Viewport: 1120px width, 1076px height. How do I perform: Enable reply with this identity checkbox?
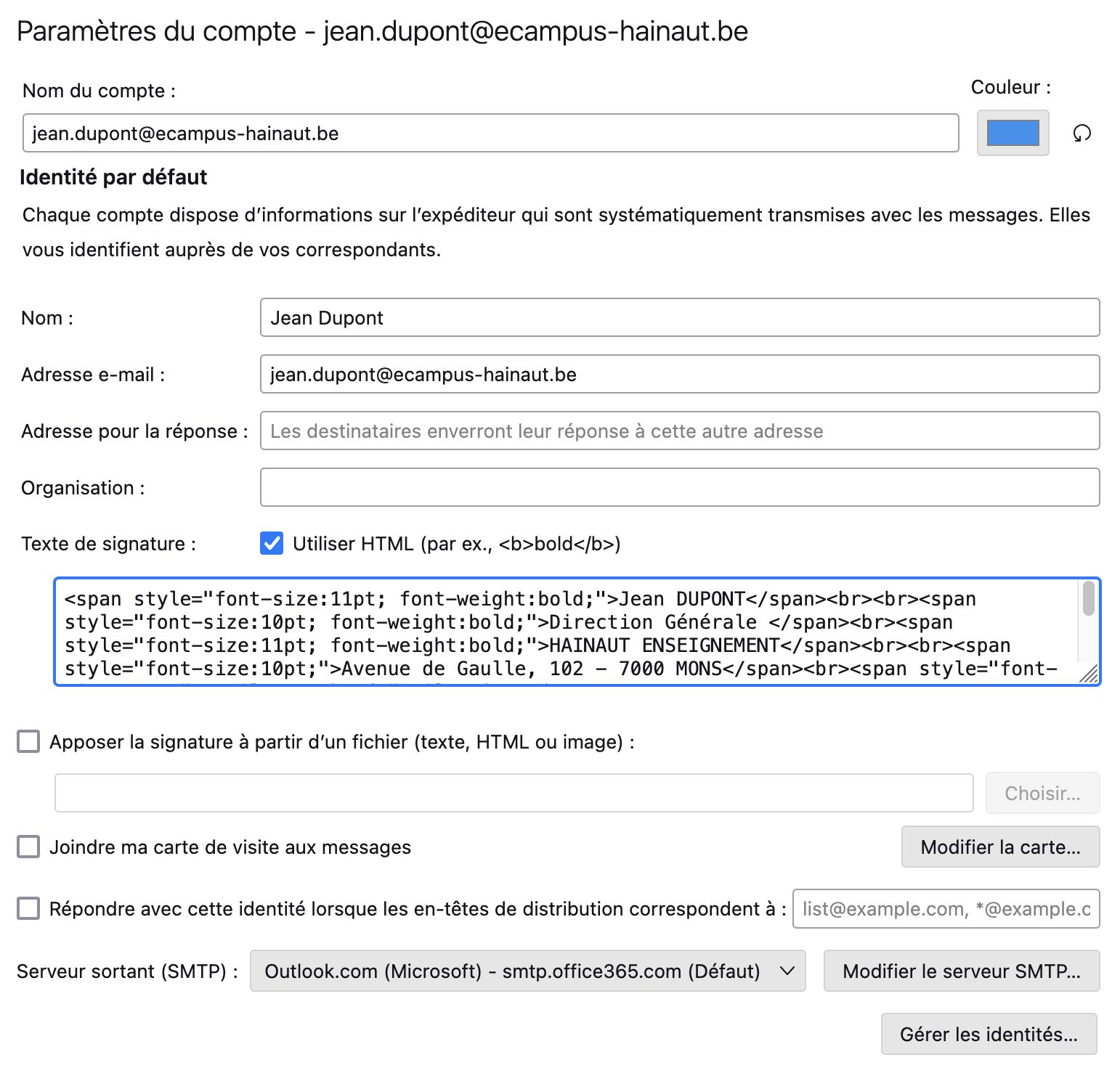point(28,909)
